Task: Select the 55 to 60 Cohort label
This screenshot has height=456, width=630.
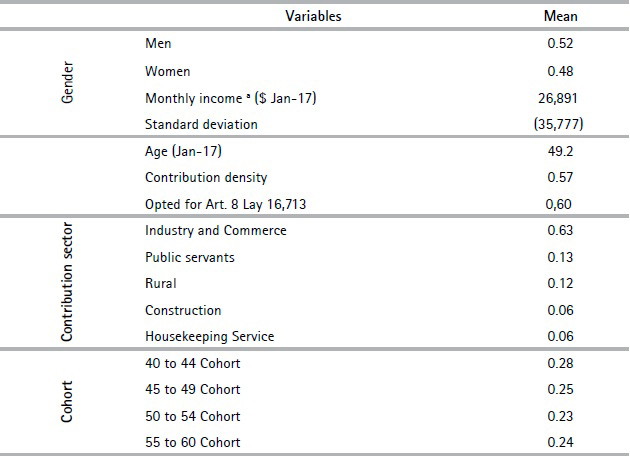Action: coord(193,442)
